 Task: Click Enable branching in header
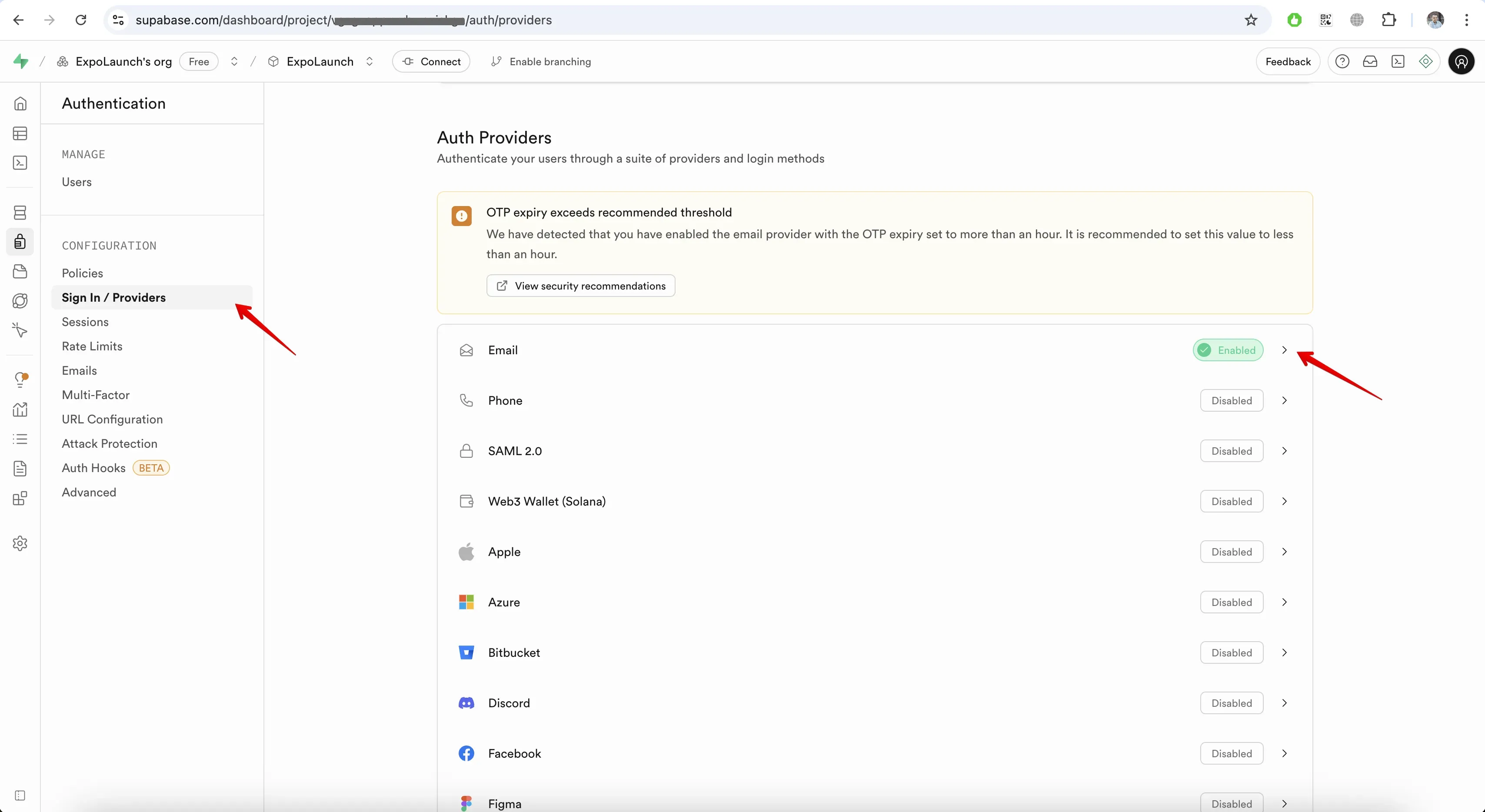(541, 62)
